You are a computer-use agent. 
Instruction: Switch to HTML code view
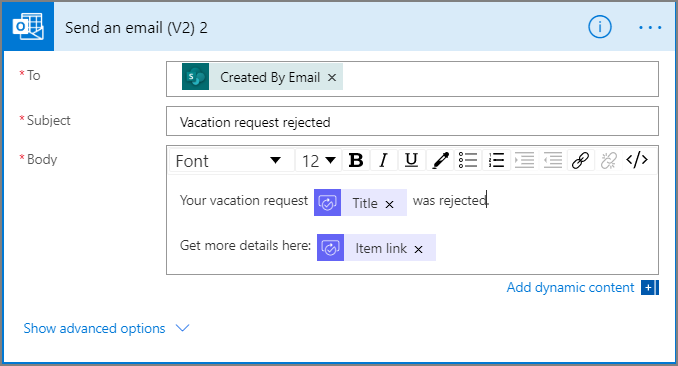tap(637, 161)
